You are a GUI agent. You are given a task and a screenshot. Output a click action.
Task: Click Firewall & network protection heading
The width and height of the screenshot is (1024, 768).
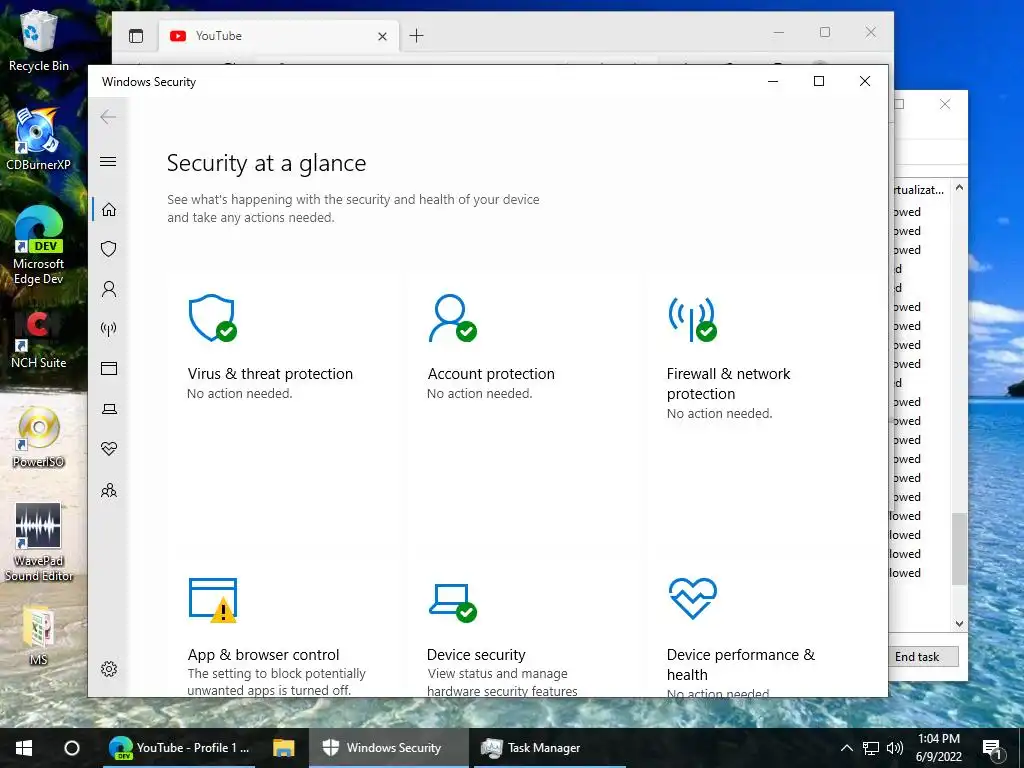point(728,383)
